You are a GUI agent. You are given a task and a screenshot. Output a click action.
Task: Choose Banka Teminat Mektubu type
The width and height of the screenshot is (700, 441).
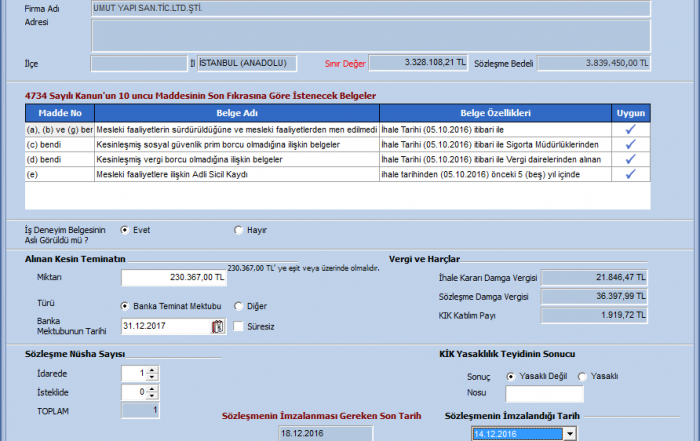[125, 306]
